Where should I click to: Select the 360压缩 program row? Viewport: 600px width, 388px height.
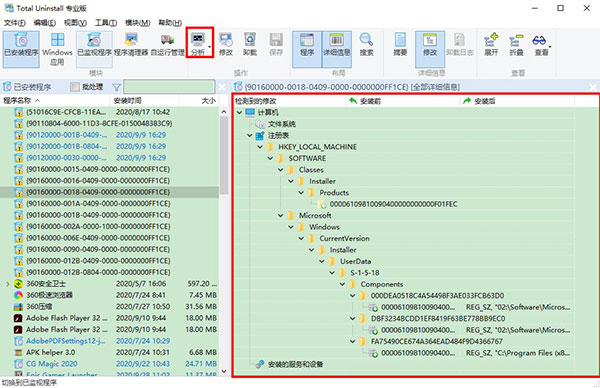pyautogui.click(x=109, y=306)
